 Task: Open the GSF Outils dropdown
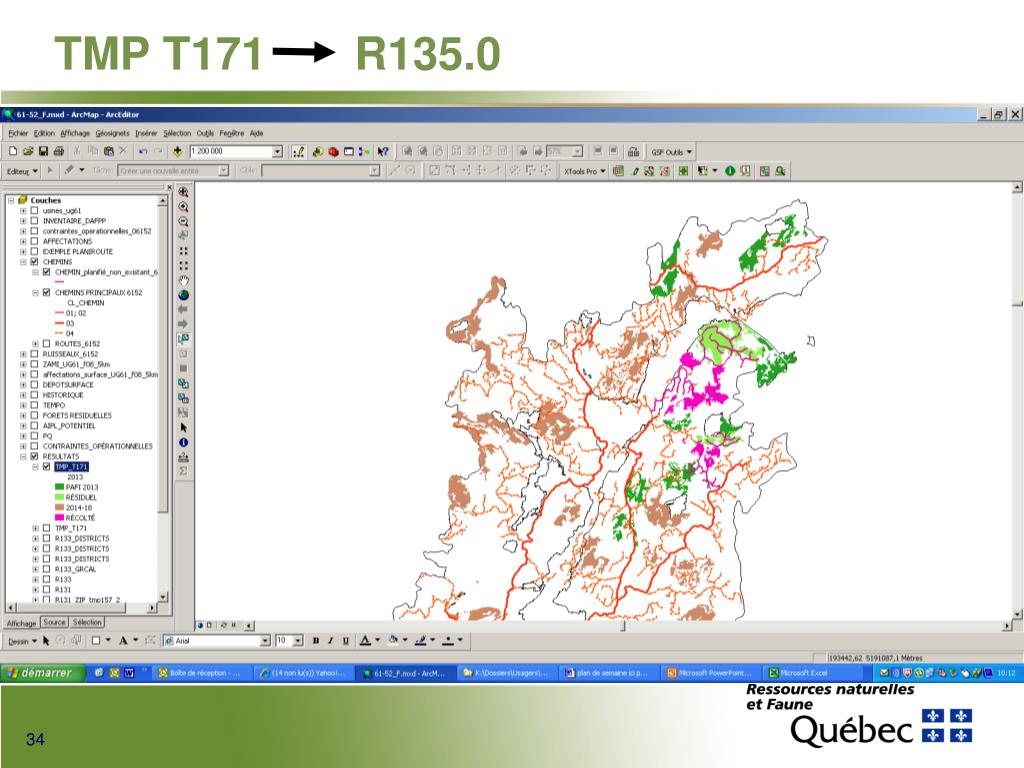point(671,152)
